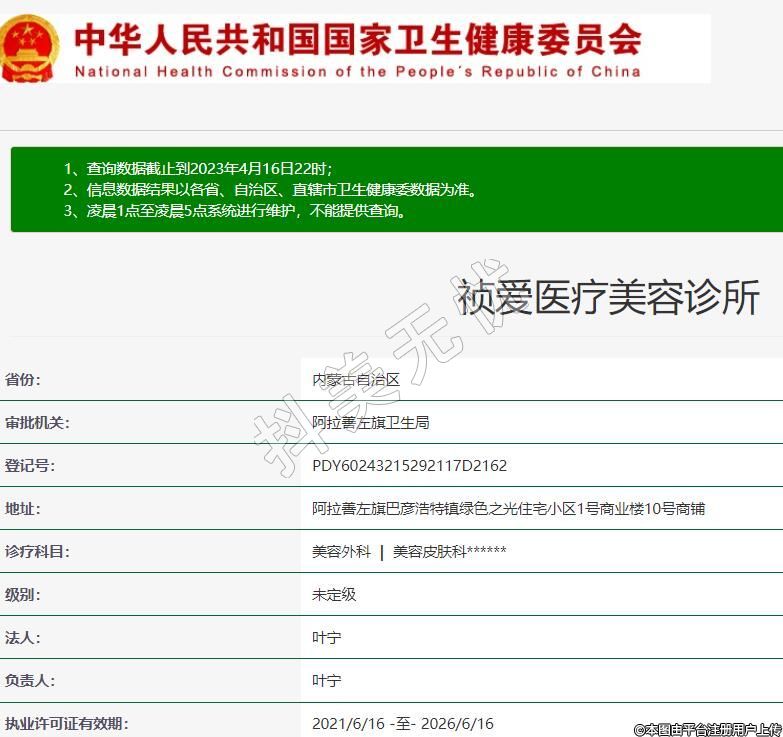Viewport: 783px width, 737px height.
Task: Click the license validity dates 2021/6/16 -至- 2026/6/16
Action: pos(402,724)
